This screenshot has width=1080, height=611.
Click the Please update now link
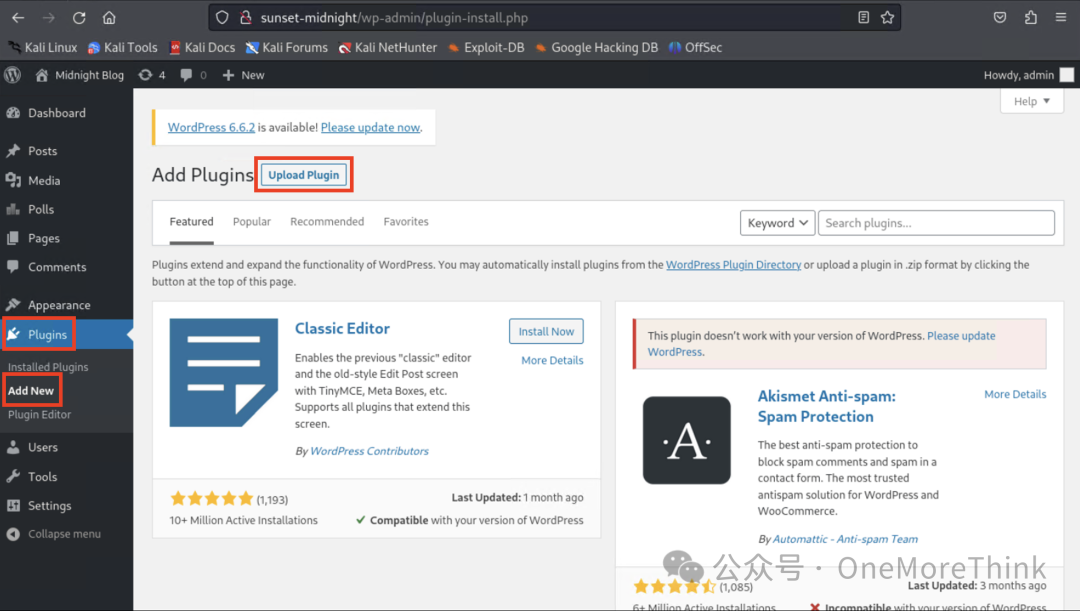[371, 127]
